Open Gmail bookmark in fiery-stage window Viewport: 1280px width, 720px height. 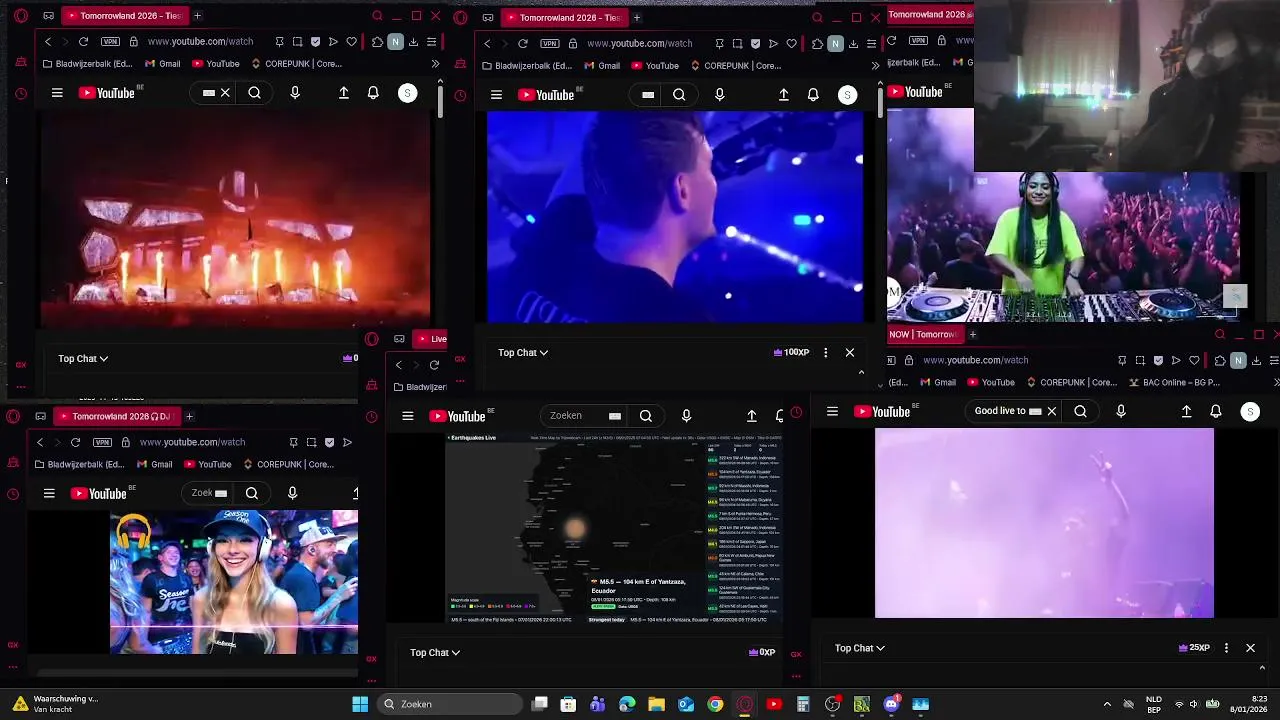(x=162, y=64)
